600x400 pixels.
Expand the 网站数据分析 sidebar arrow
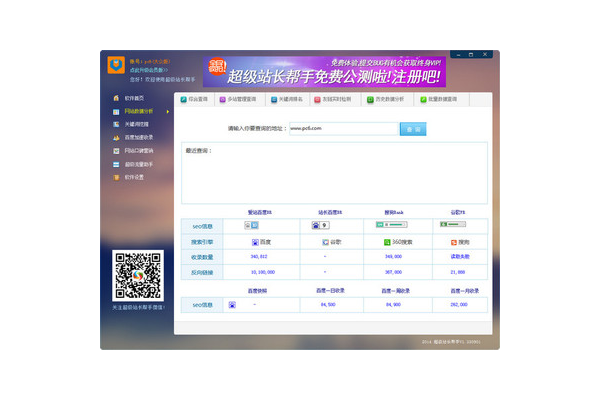click(x=167, y=111)
